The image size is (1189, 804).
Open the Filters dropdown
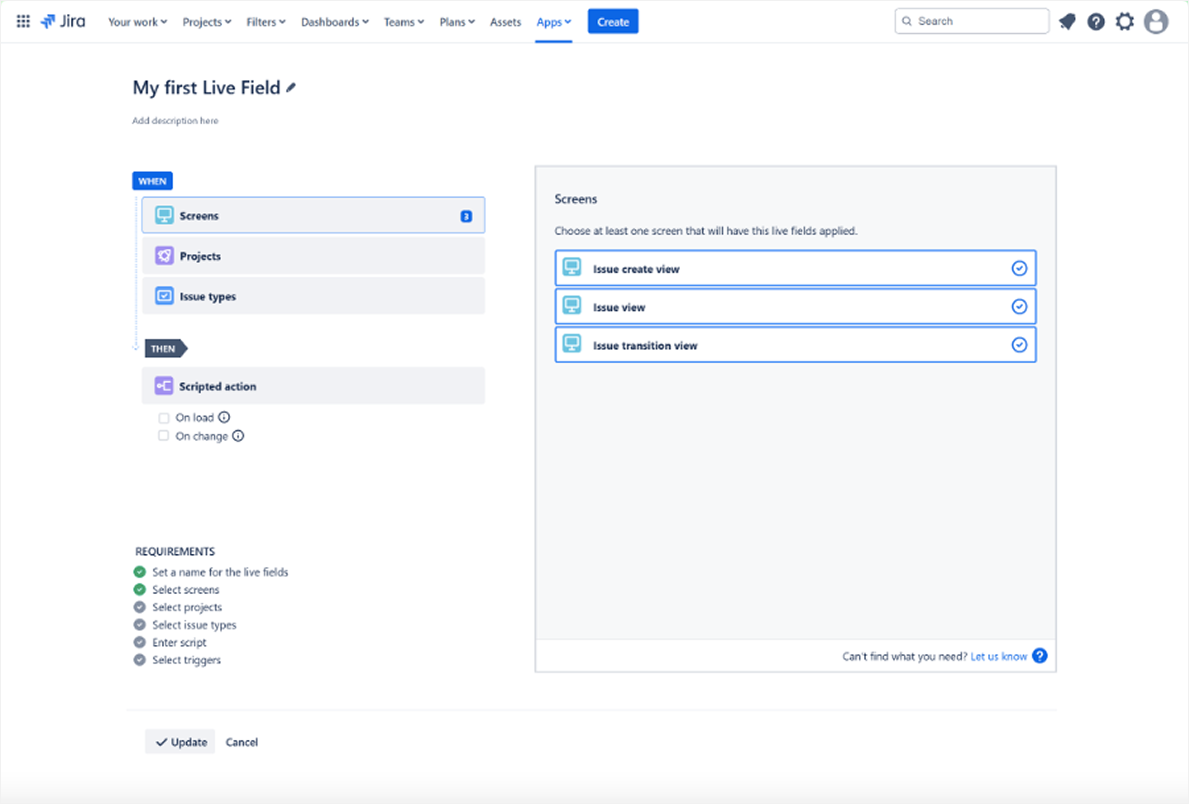tap(265, 22)
